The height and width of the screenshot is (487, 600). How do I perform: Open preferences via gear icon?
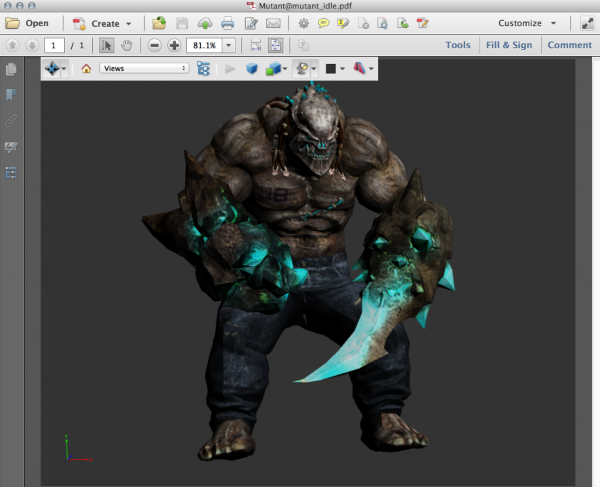(x=303, y=23)
